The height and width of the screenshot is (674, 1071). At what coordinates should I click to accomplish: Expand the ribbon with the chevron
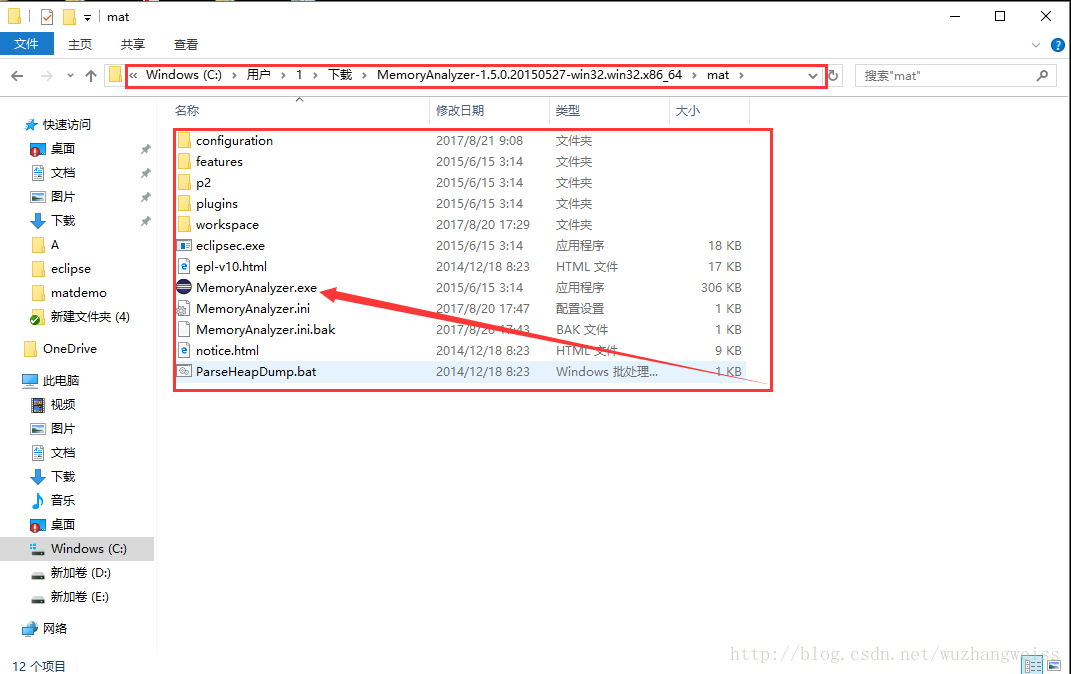[x=1035, y=45]
